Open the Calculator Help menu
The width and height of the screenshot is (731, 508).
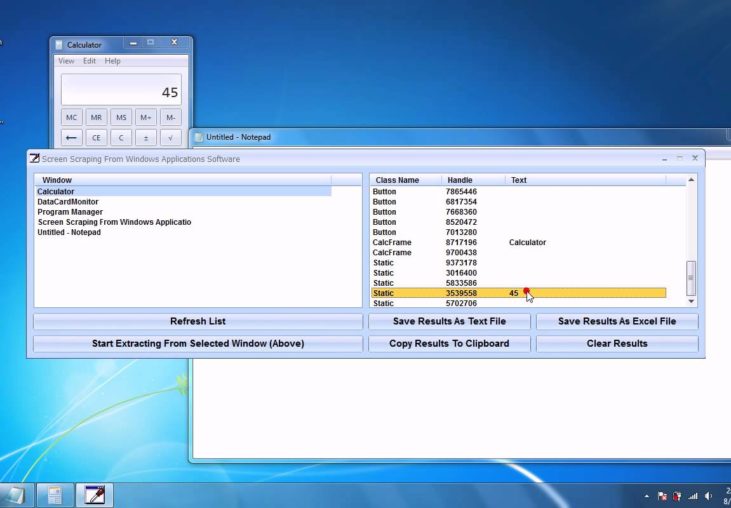[x=113, y=61]
